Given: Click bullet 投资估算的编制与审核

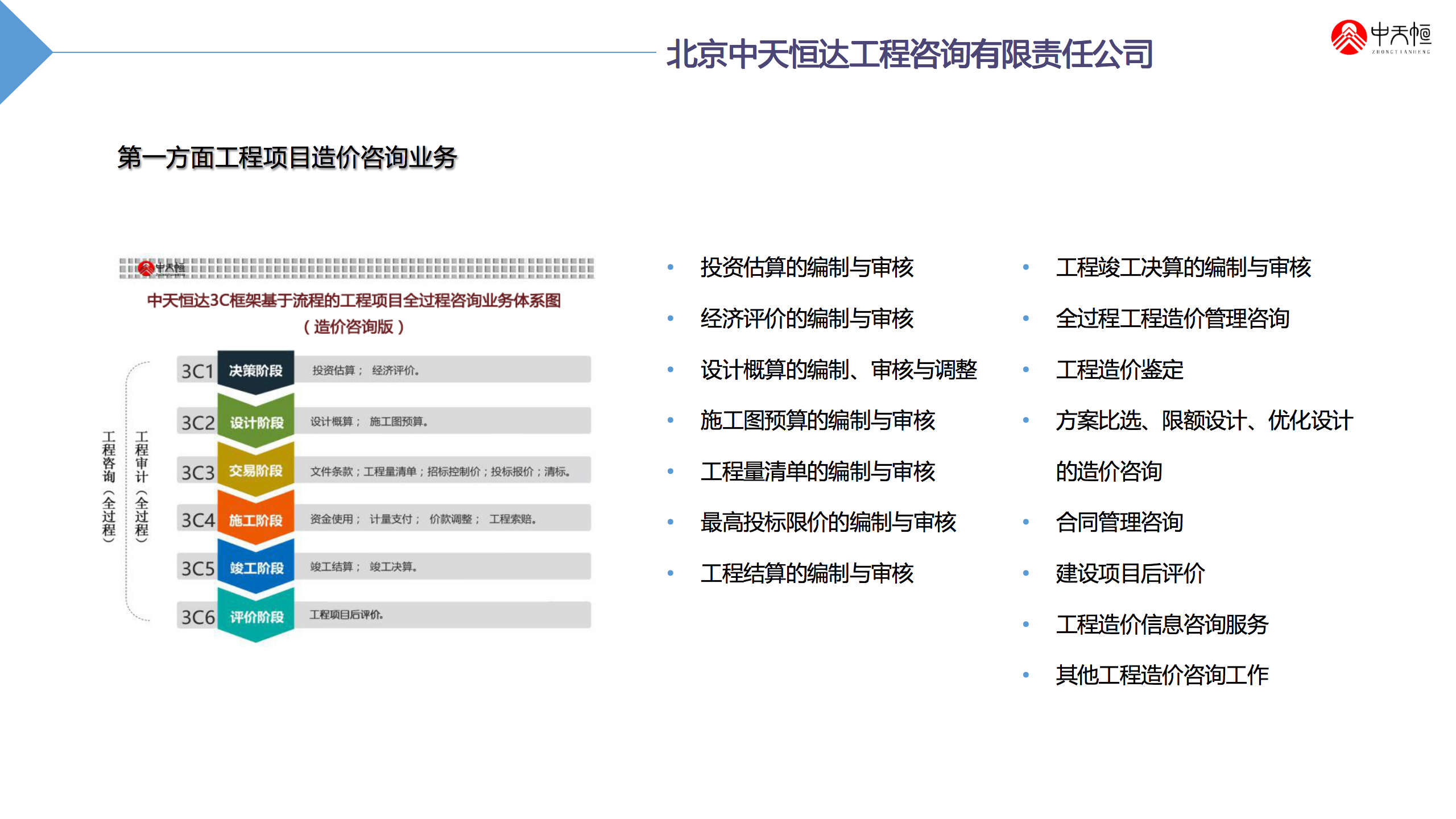Looking at the screenshot, I should click(807, 267).
